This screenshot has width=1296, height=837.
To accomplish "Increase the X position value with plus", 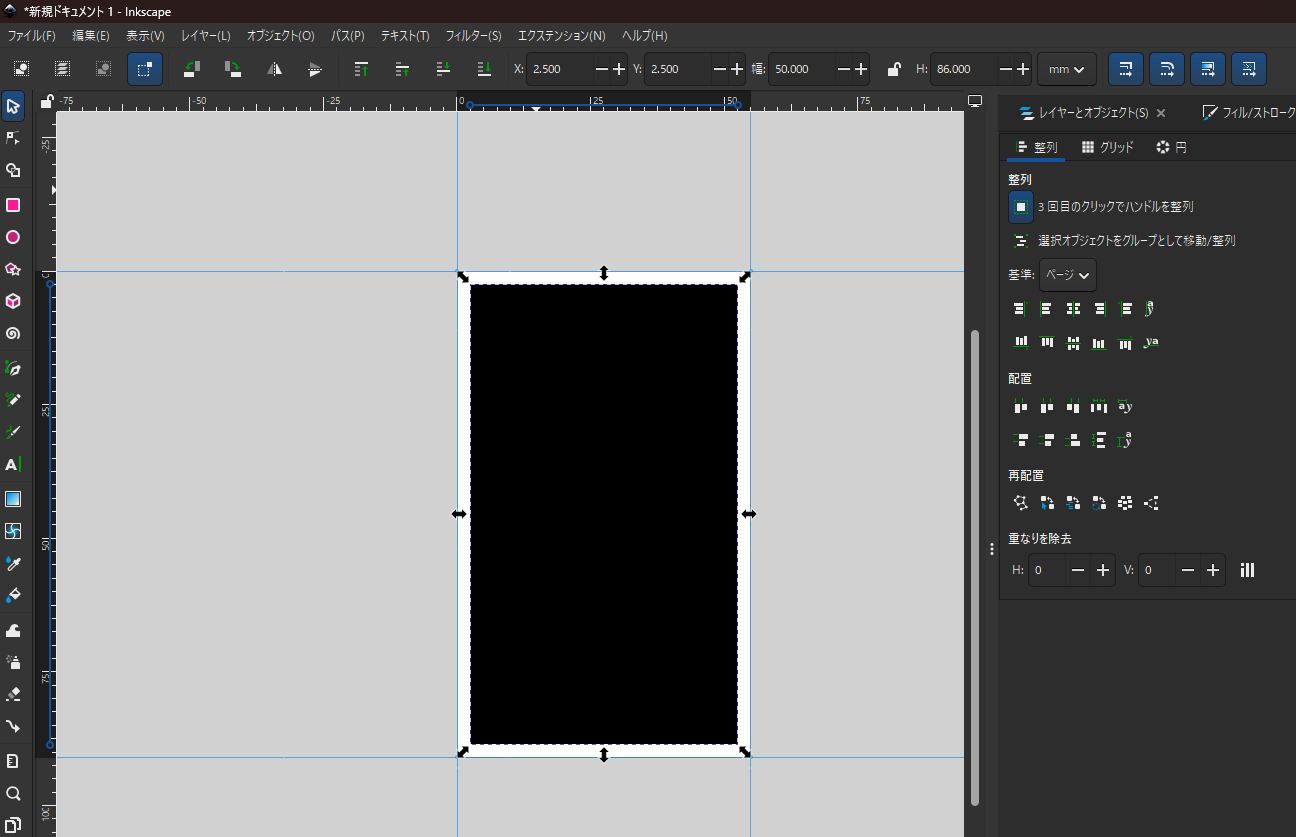I will (619, 70).
